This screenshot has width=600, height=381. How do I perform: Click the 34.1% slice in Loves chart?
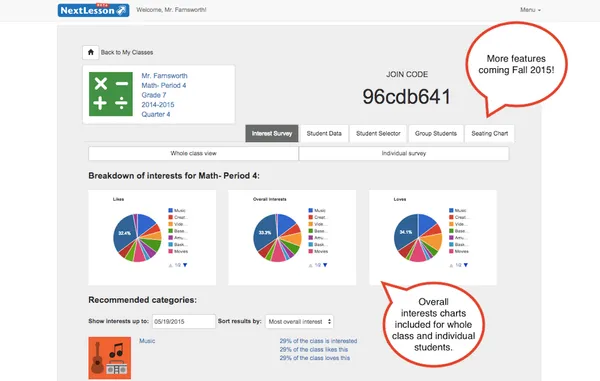click(406, 232)
